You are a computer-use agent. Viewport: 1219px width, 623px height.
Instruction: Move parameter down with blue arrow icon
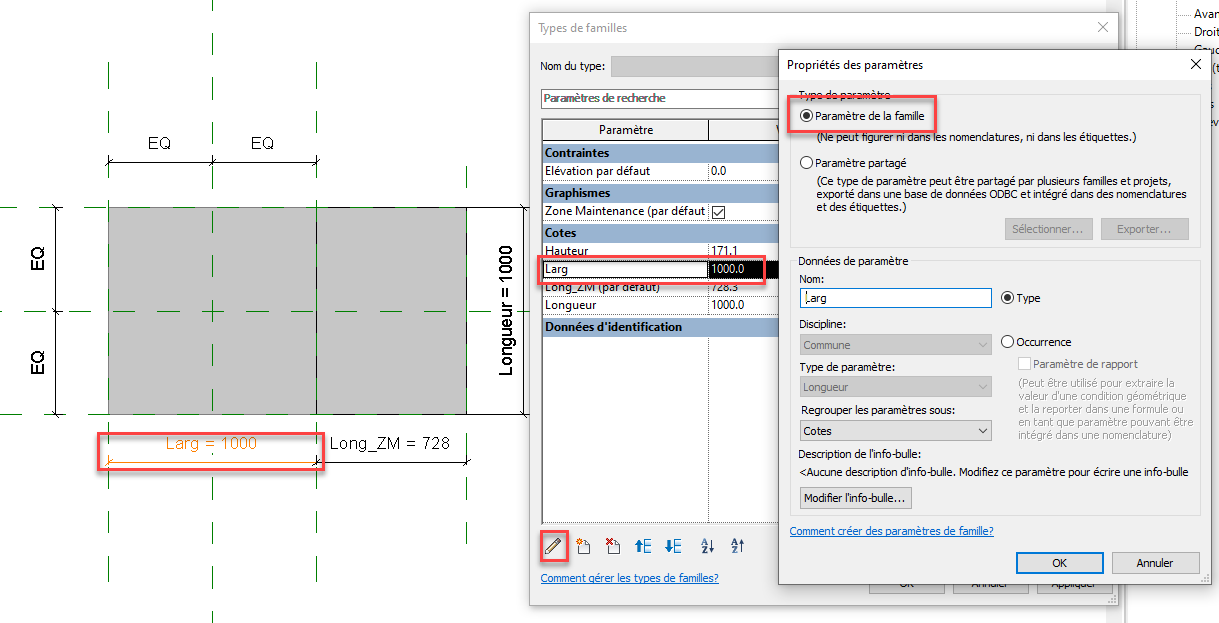point(673,546)
